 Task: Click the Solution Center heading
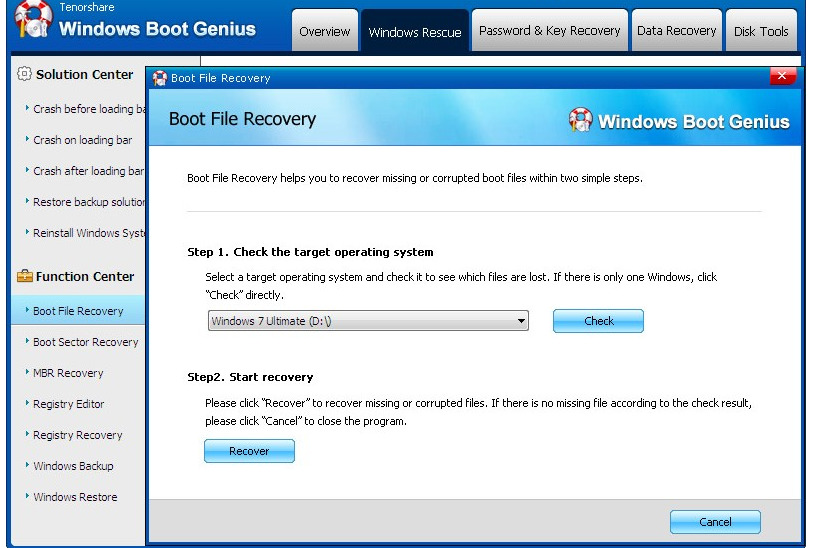[84, 74]
